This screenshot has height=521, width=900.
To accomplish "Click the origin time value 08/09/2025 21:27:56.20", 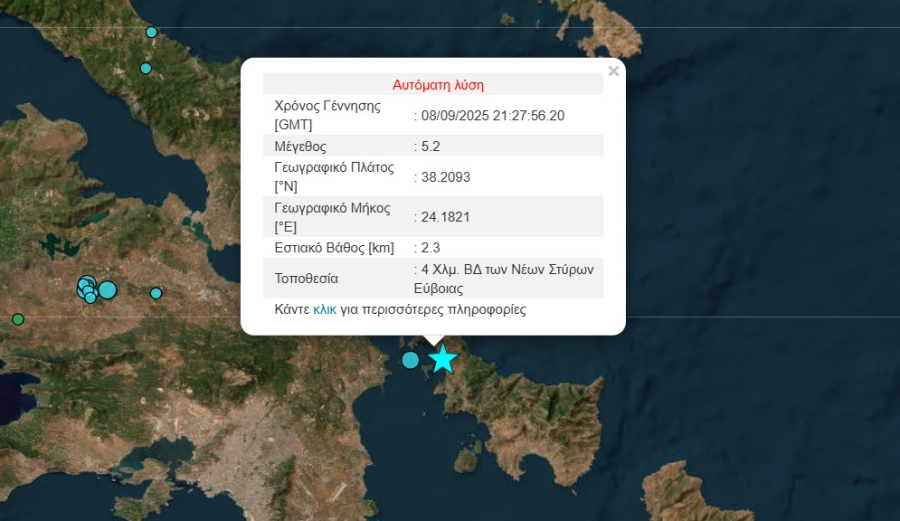I will tap(492, 115).
